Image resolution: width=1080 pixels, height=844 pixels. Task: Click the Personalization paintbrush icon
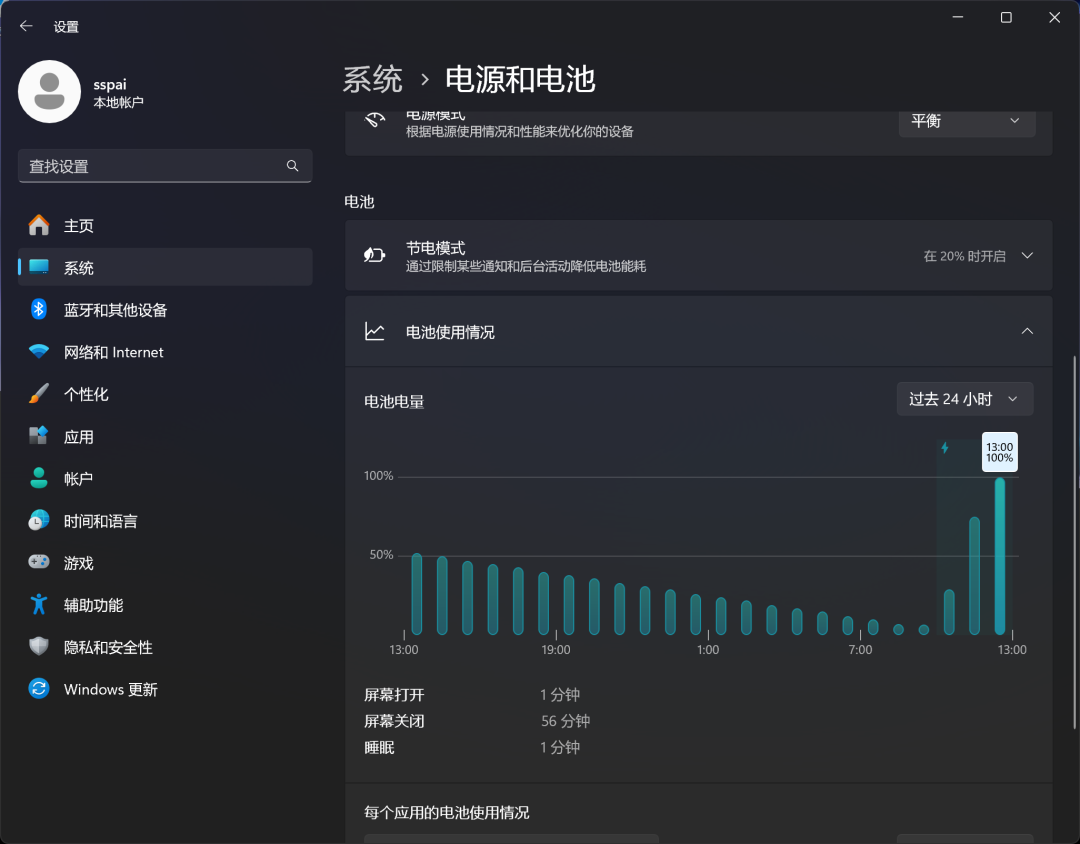39,394
